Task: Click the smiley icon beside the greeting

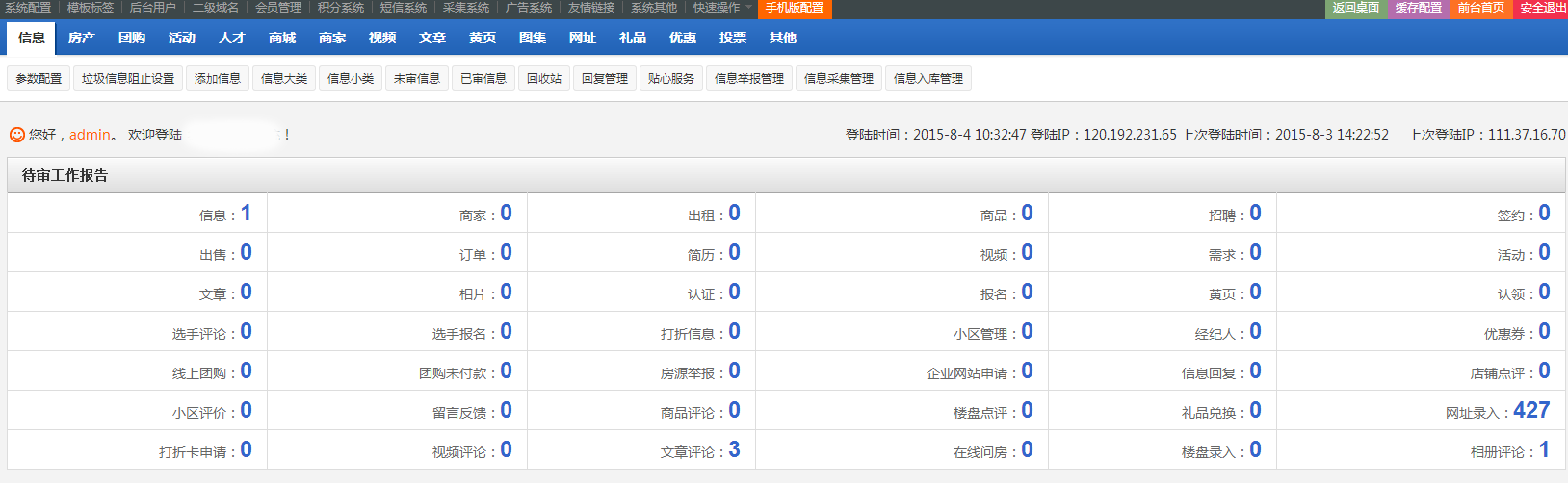Action: pyautogui.click(x=16, y=135)
